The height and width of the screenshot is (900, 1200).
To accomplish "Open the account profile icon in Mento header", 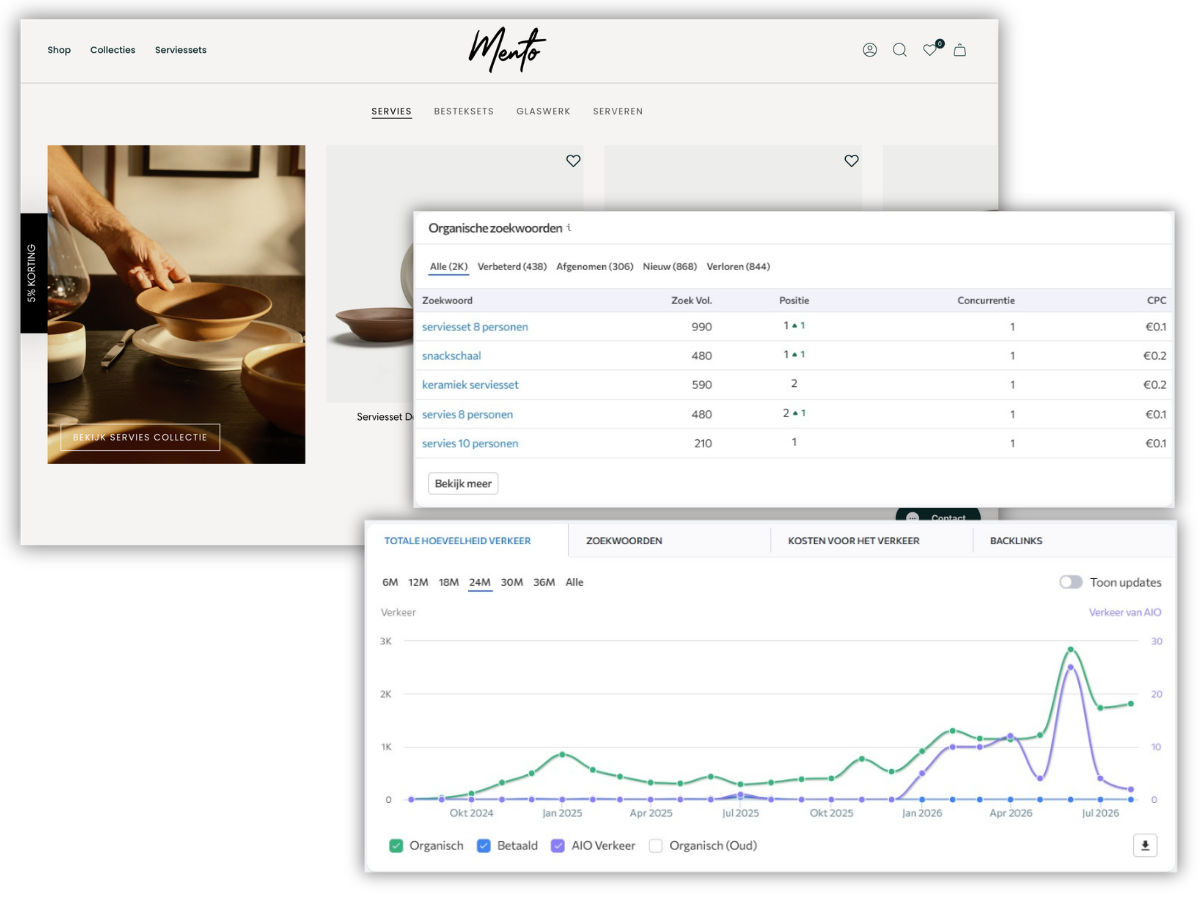I will [x=870, y=50].
